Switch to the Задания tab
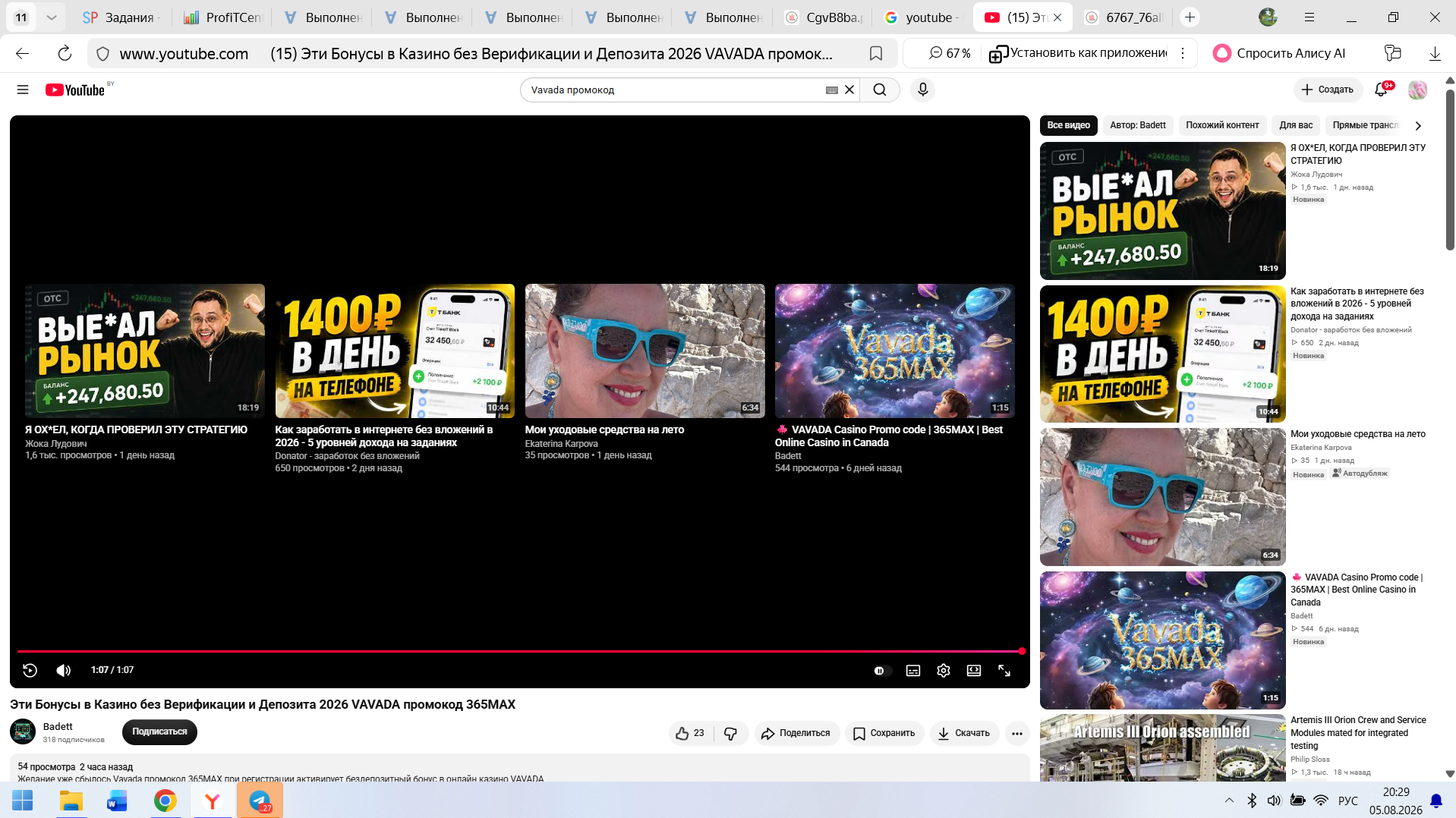1456x818 pixels. (x=121, y=17)
